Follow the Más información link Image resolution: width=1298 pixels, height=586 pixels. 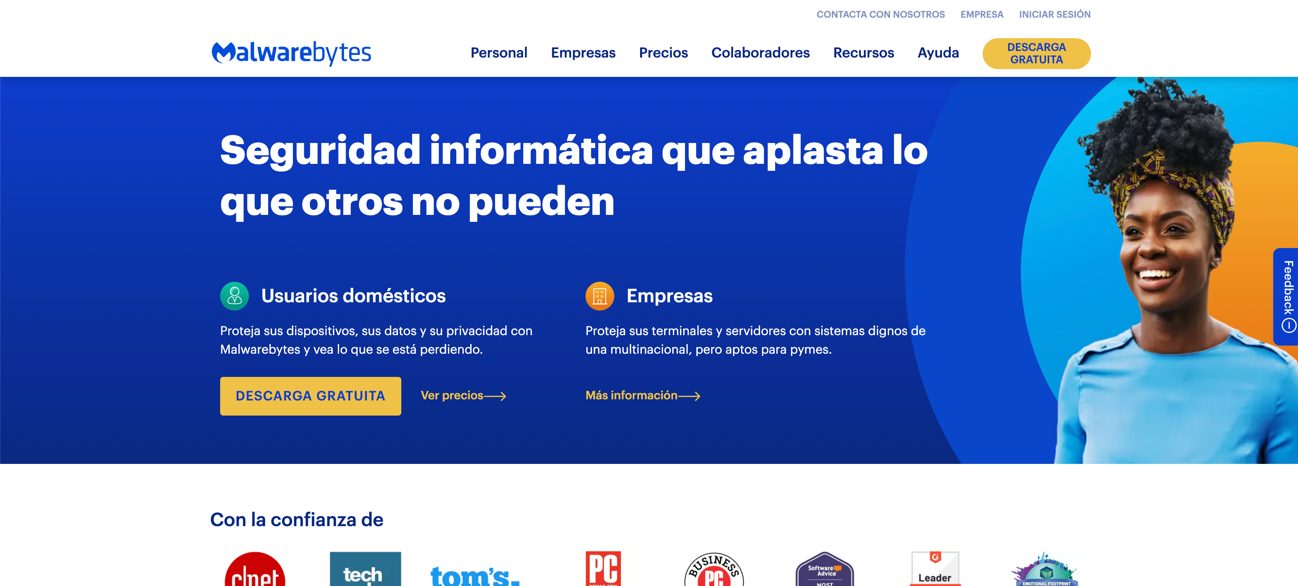coord(642,396)
